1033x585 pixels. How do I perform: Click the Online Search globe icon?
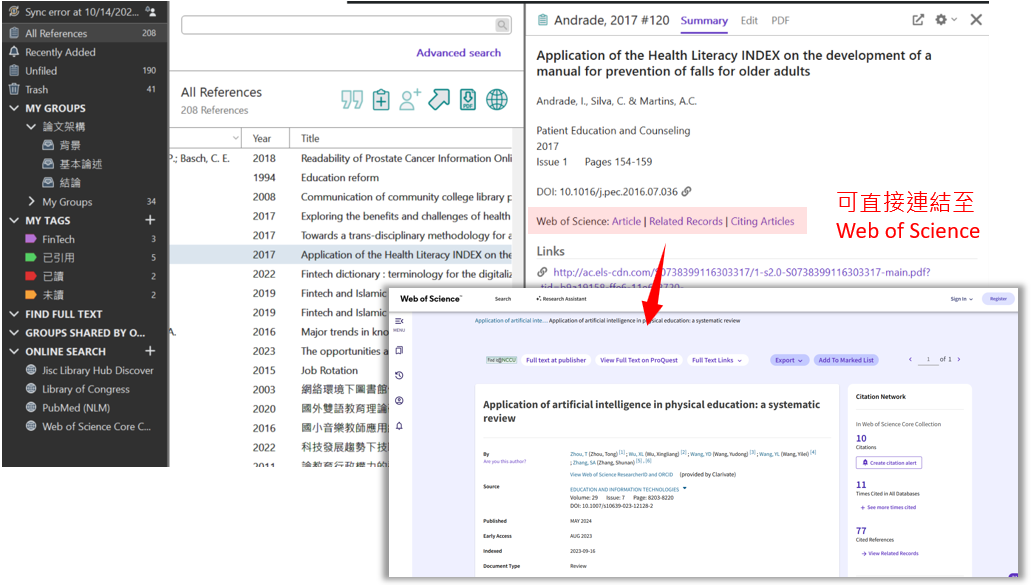[497, 99]
